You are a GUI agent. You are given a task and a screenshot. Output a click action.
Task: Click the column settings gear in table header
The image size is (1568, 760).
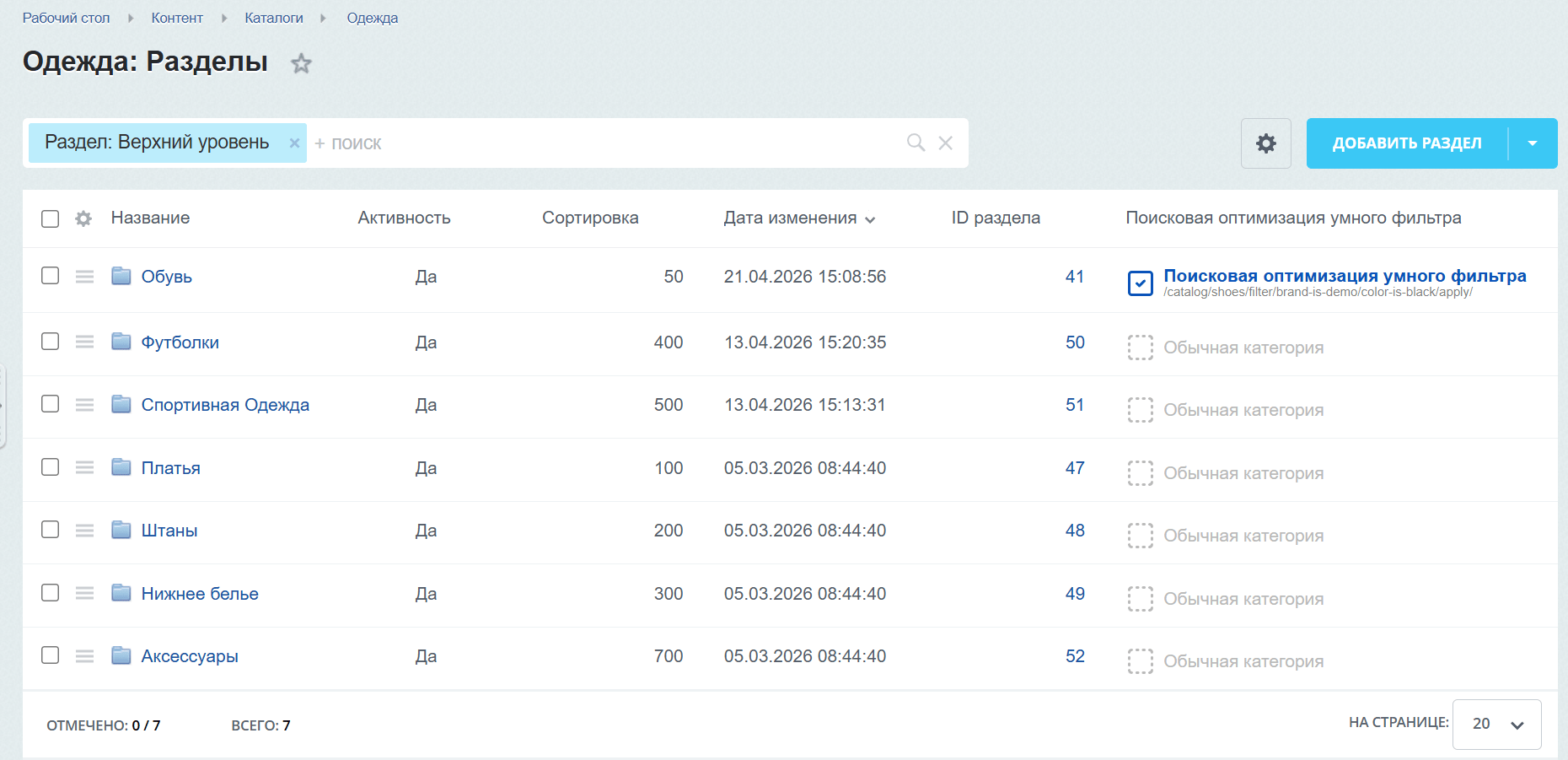click(83, 218)
